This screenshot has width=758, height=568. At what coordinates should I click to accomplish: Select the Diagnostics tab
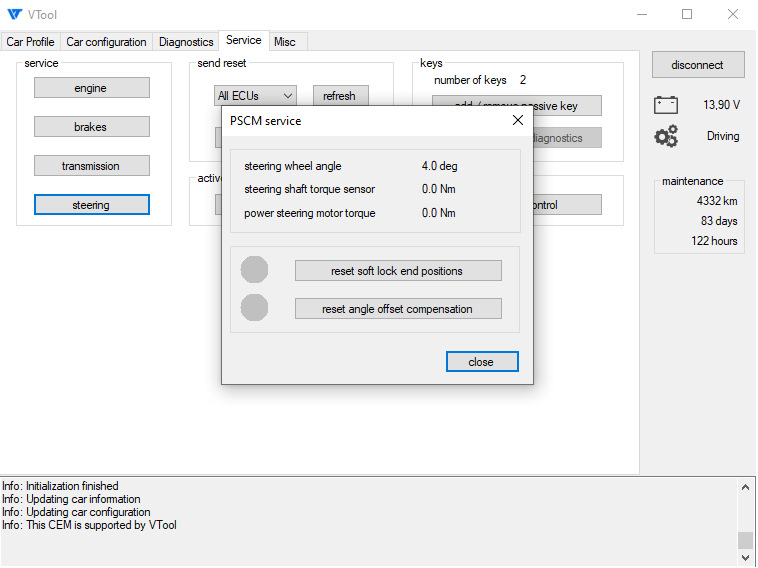pyautogui.click(x=186, y=42)
